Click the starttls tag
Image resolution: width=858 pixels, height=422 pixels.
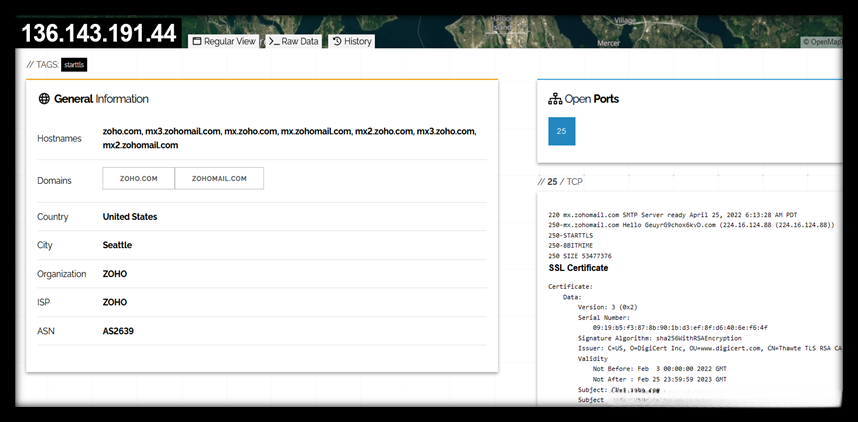coord(74,65)
